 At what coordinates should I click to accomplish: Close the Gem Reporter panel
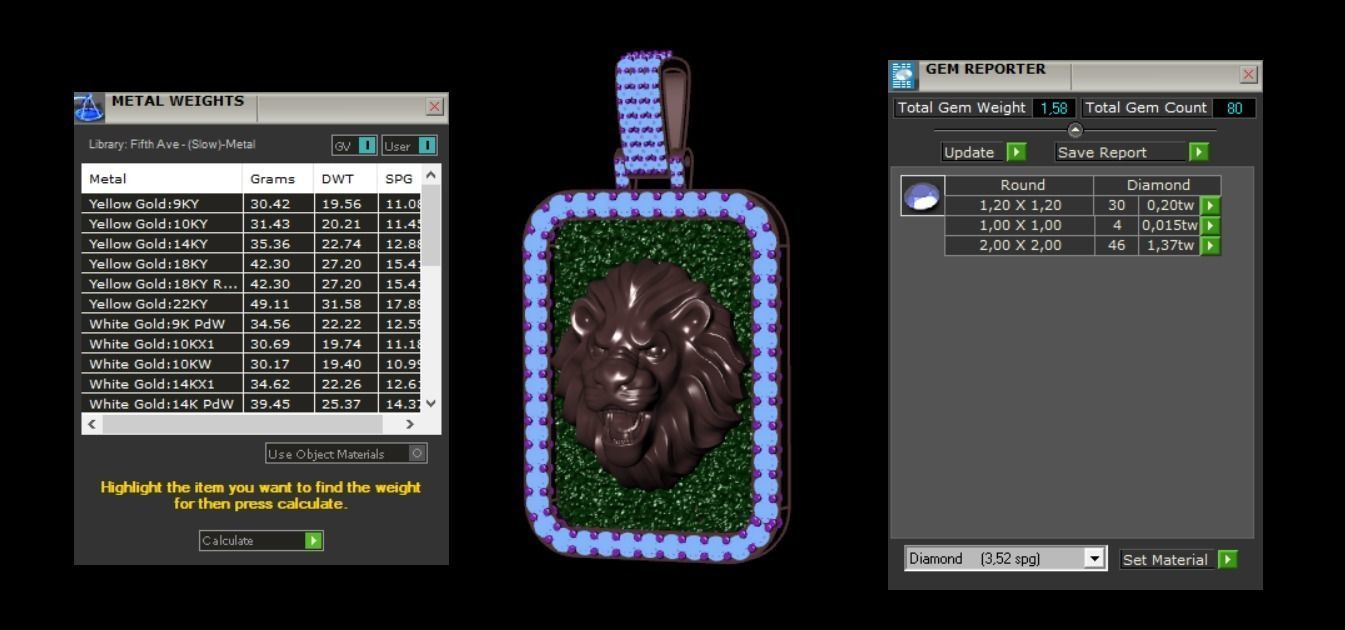(1248, 75)
